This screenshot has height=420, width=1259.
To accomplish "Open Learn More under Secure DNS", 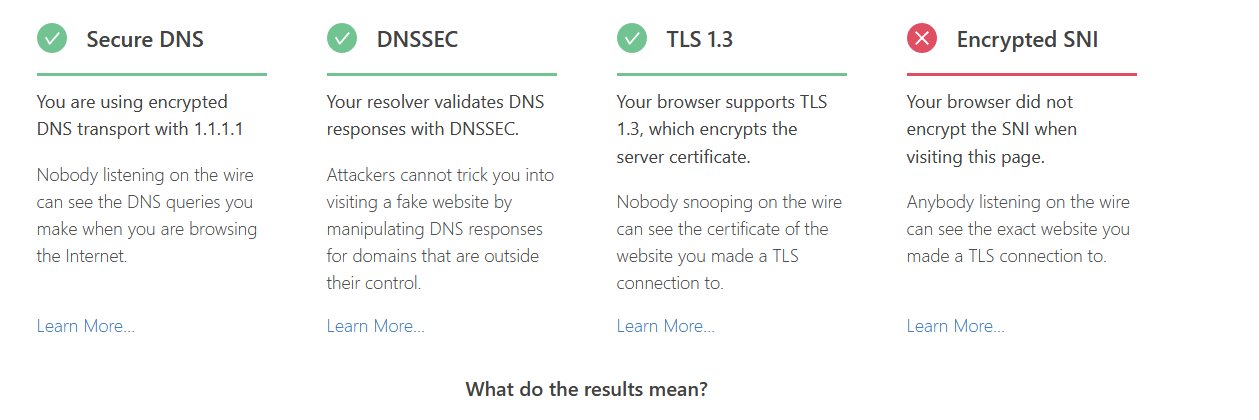I will (x=86, y=326).
